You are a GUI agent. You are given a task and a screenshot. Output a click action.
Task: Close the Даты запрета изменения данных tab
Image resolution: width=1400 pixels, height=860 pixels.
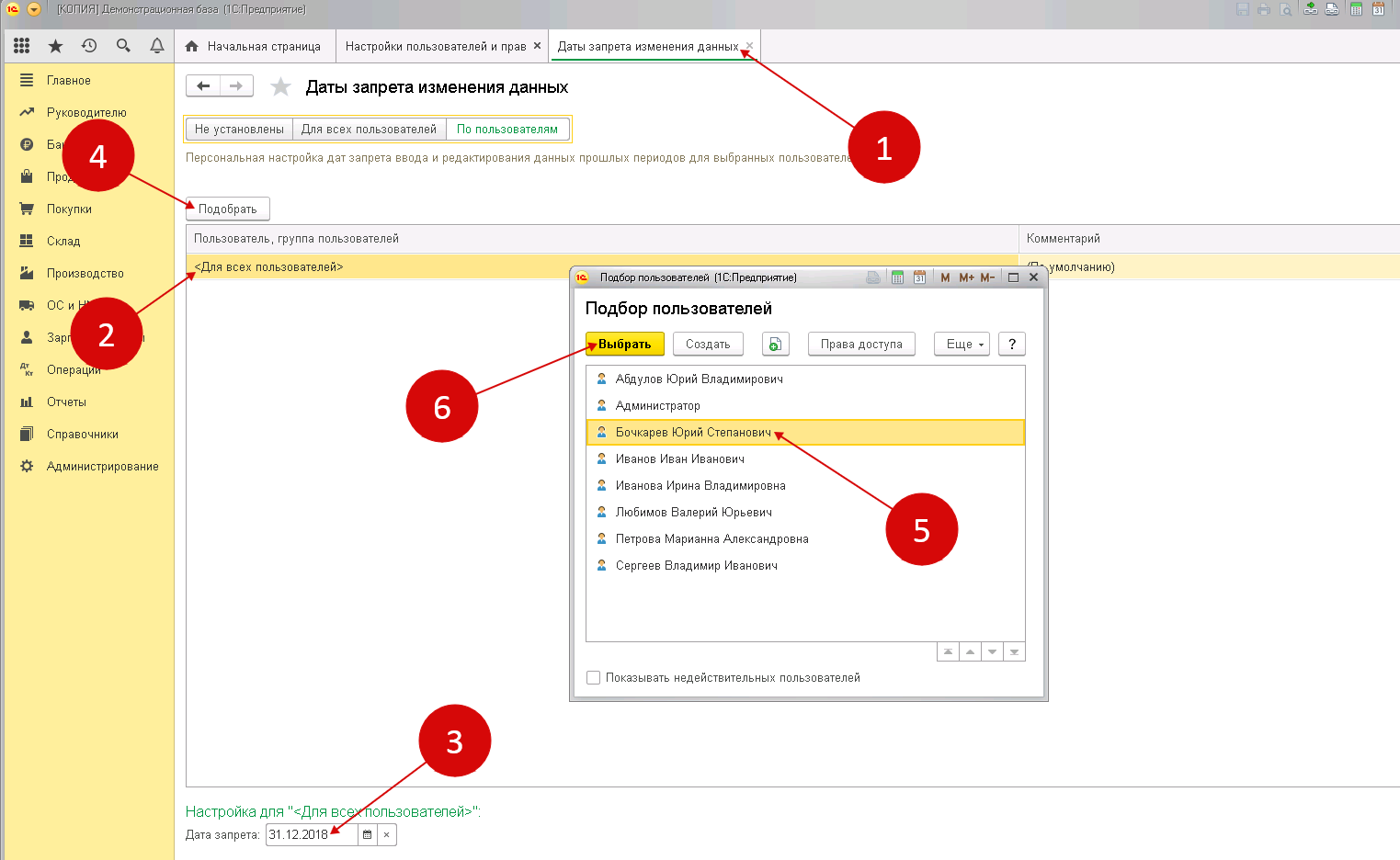pos(750,45)
